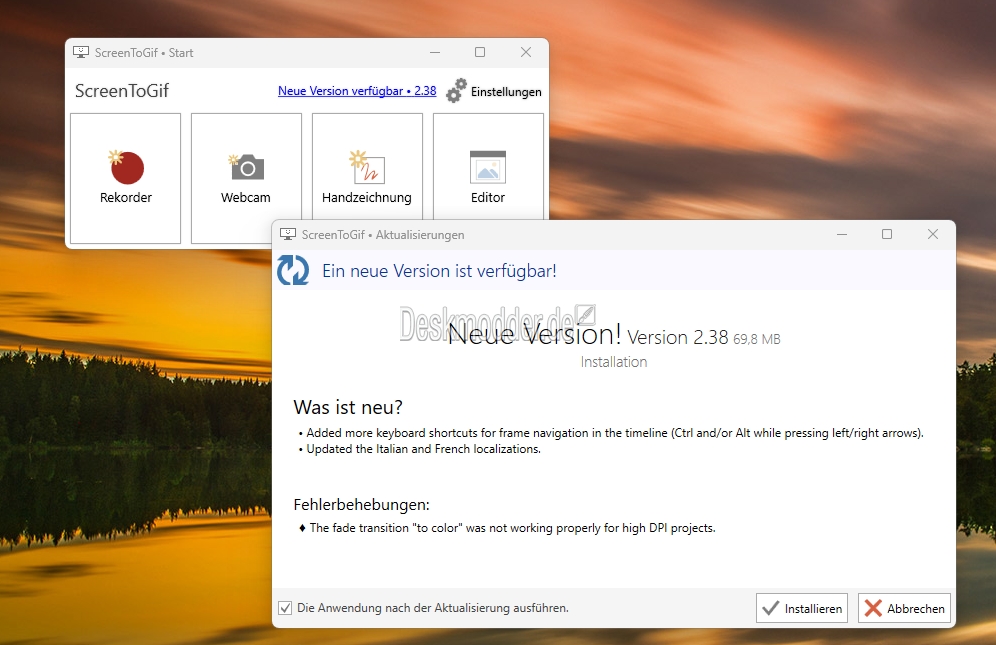Screen dimensions: 996x645
Task: Minimize the ScreenToGif Start window
Action: 435,53
